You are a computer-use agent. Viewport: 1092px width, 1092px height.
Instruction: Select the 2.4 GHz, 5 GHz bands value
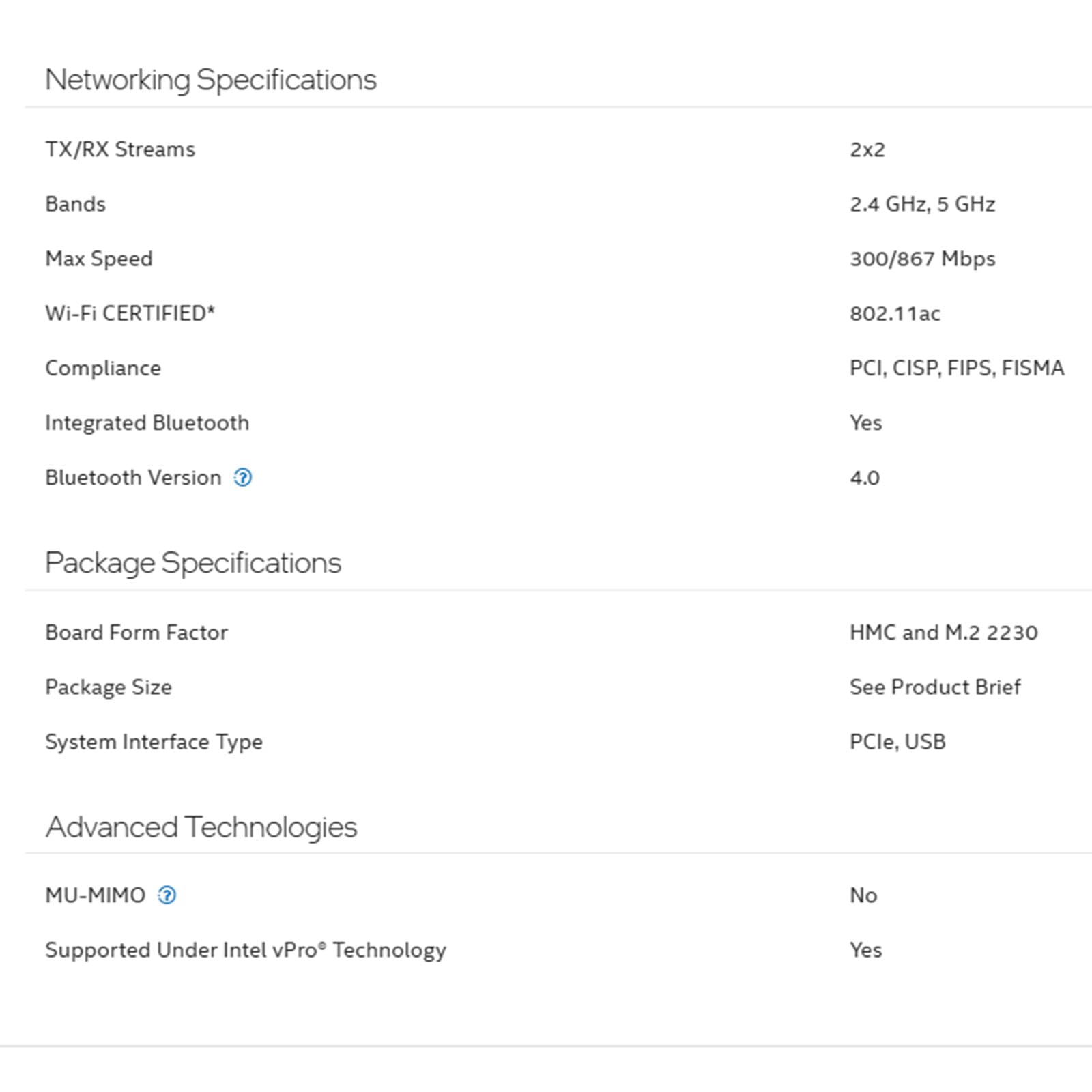coord(922,204)
